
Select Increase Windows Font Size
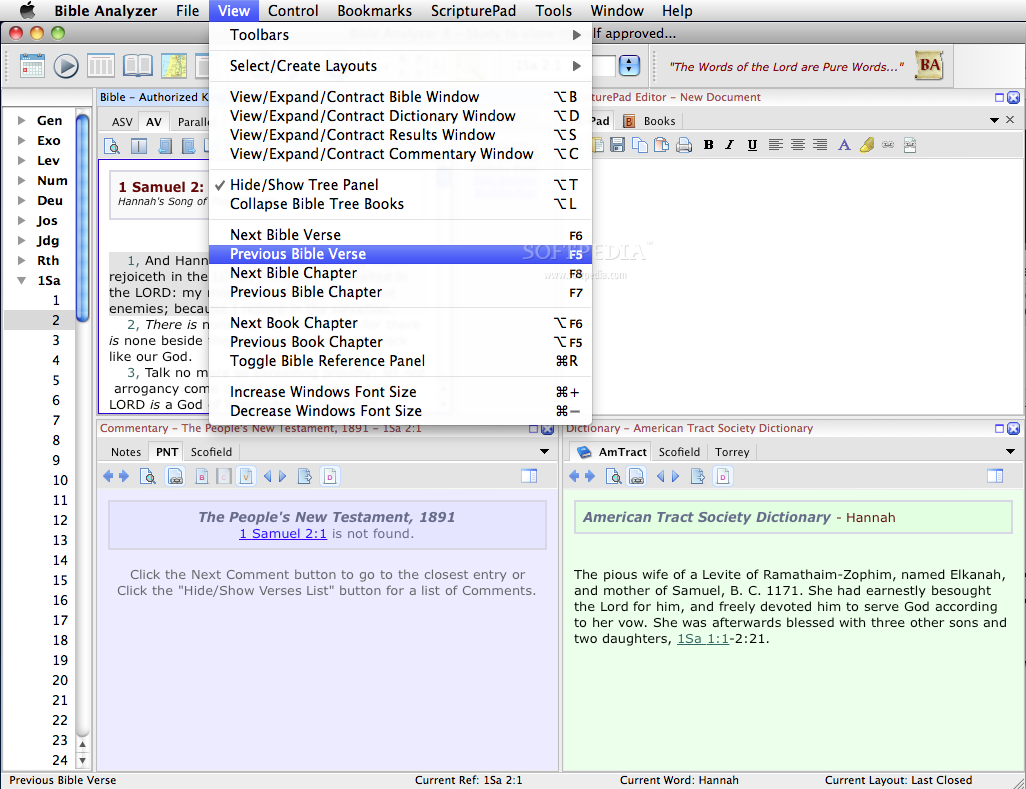click(400, 391)
